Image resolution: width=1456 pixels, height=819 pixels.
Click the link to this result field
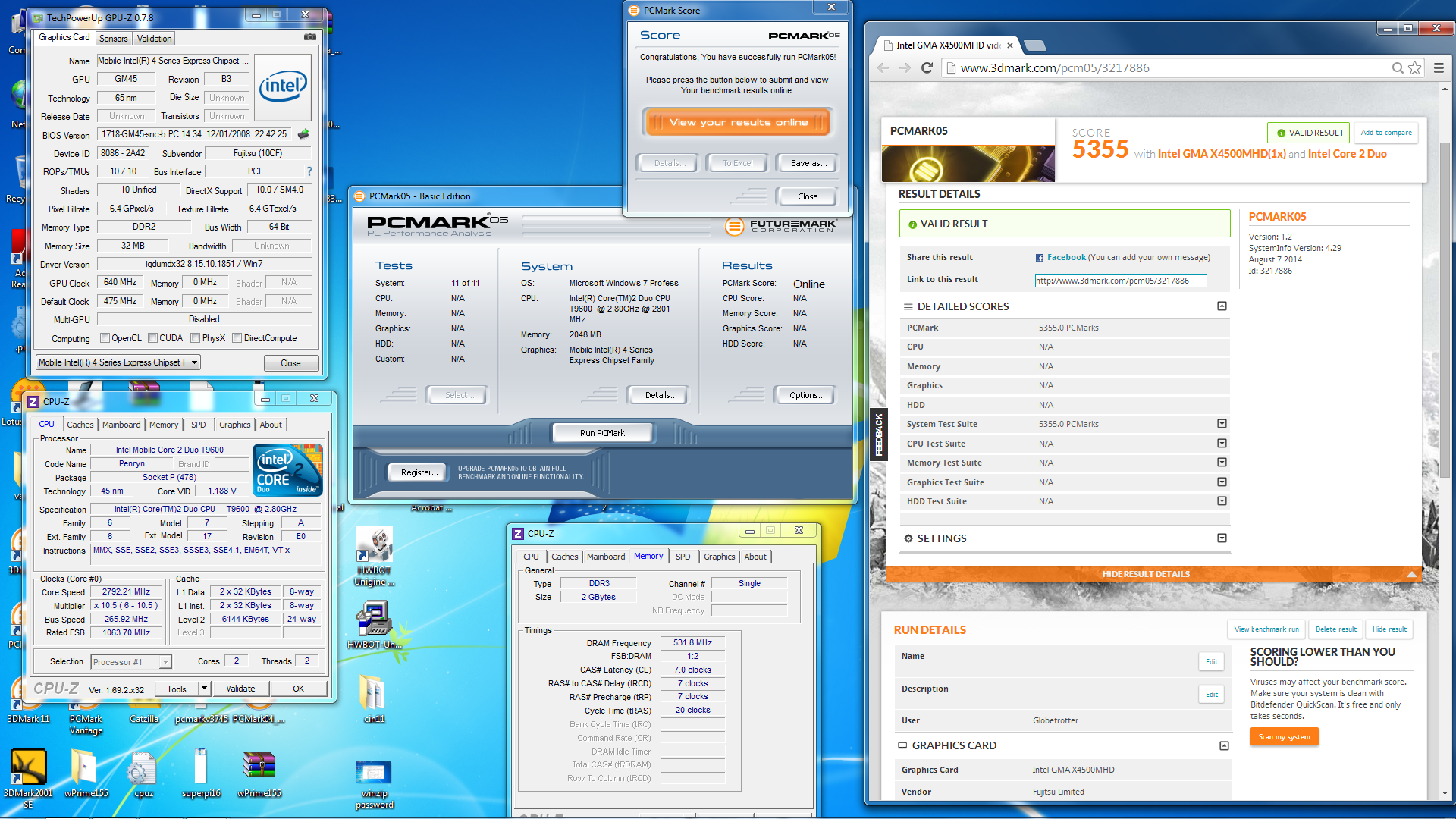point(1121,281)
